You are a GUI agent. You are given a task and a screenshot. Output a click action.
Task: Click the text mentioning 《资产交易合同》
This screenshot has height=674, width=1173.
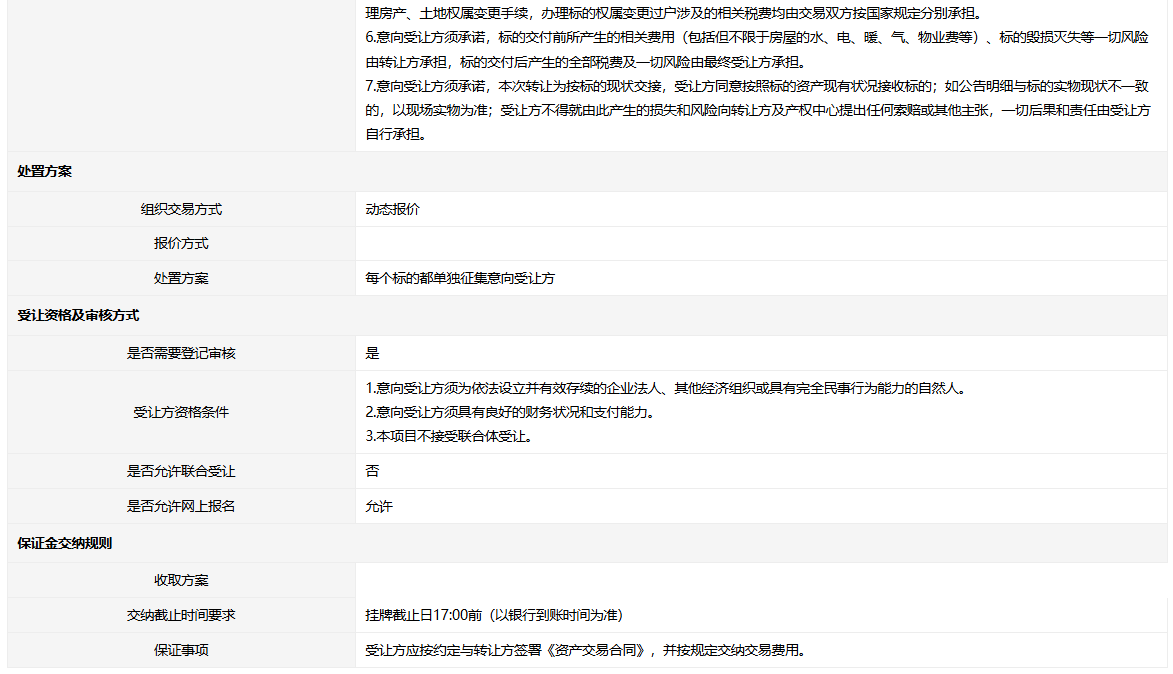click(585, 650)
